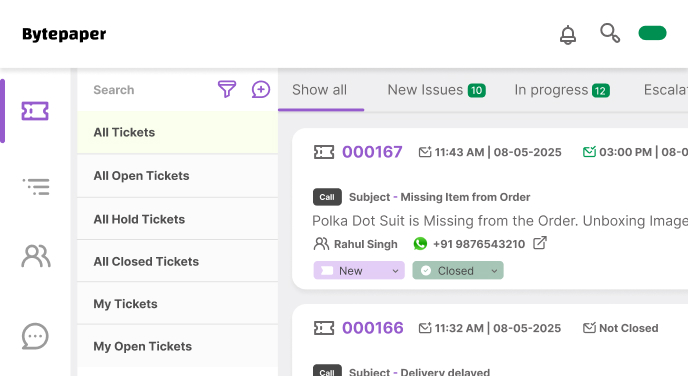Select All Hold Tickets view

click(x=177, y=219)
